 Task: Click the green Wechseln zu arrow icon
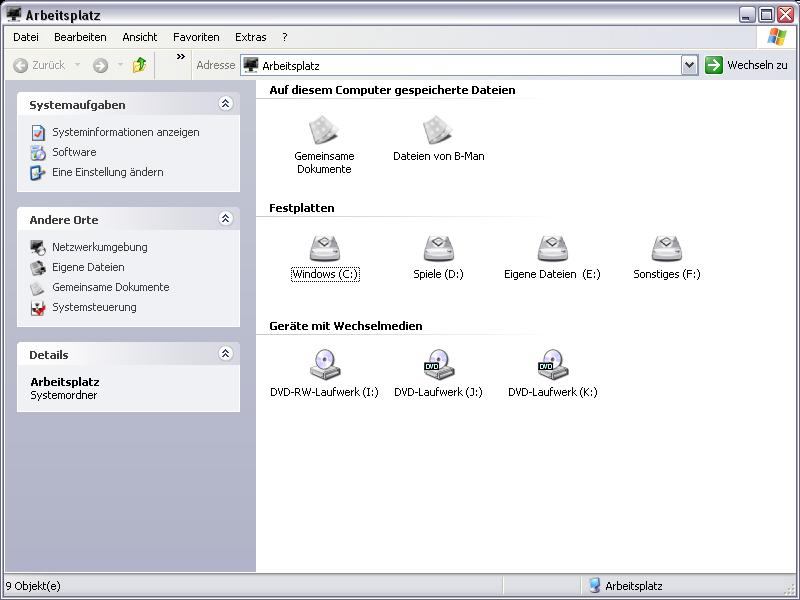point(714,65)
